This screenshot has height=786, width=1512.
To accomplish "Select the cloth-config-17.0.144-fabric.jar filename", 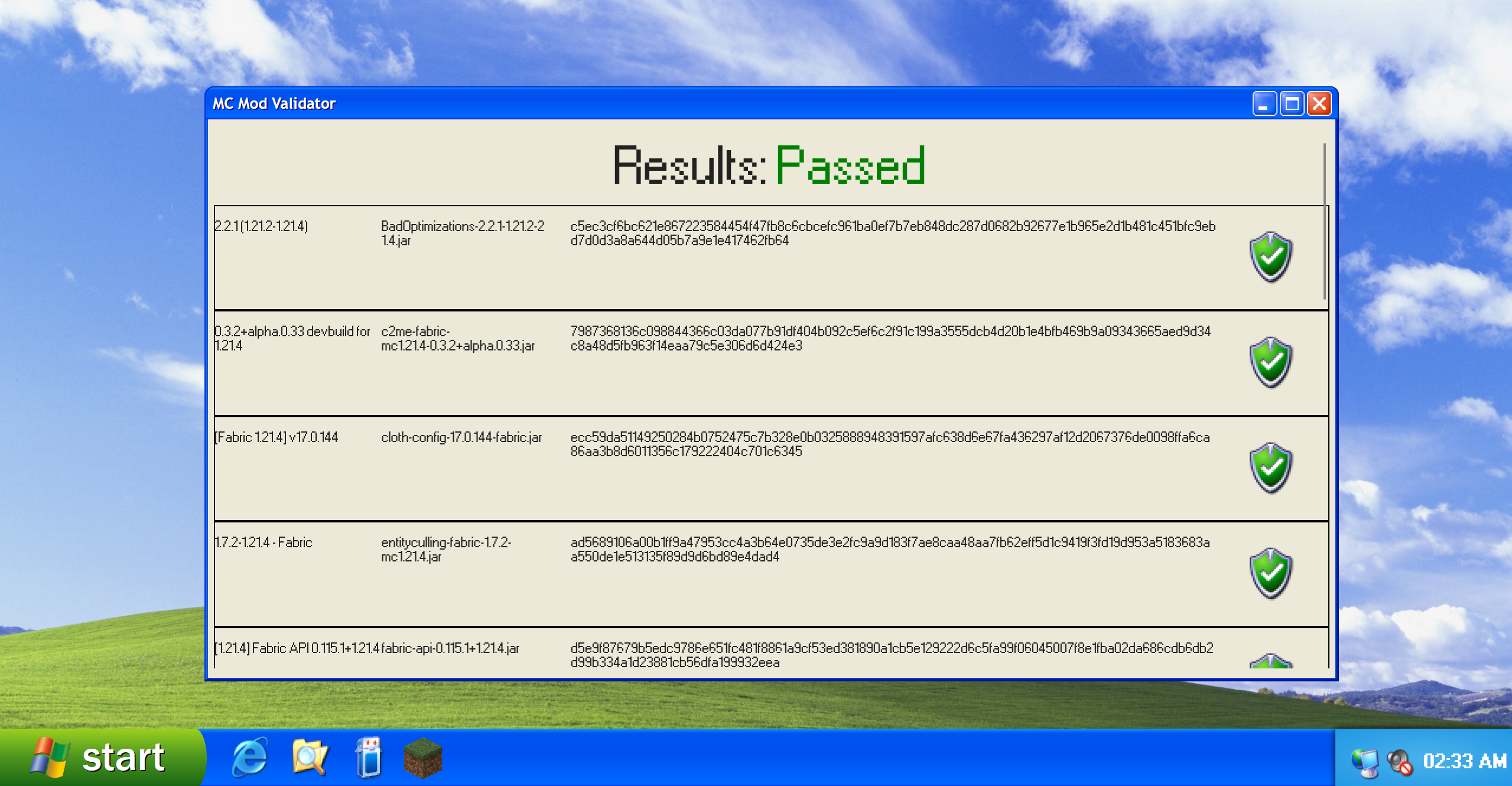I will [461, 437].
